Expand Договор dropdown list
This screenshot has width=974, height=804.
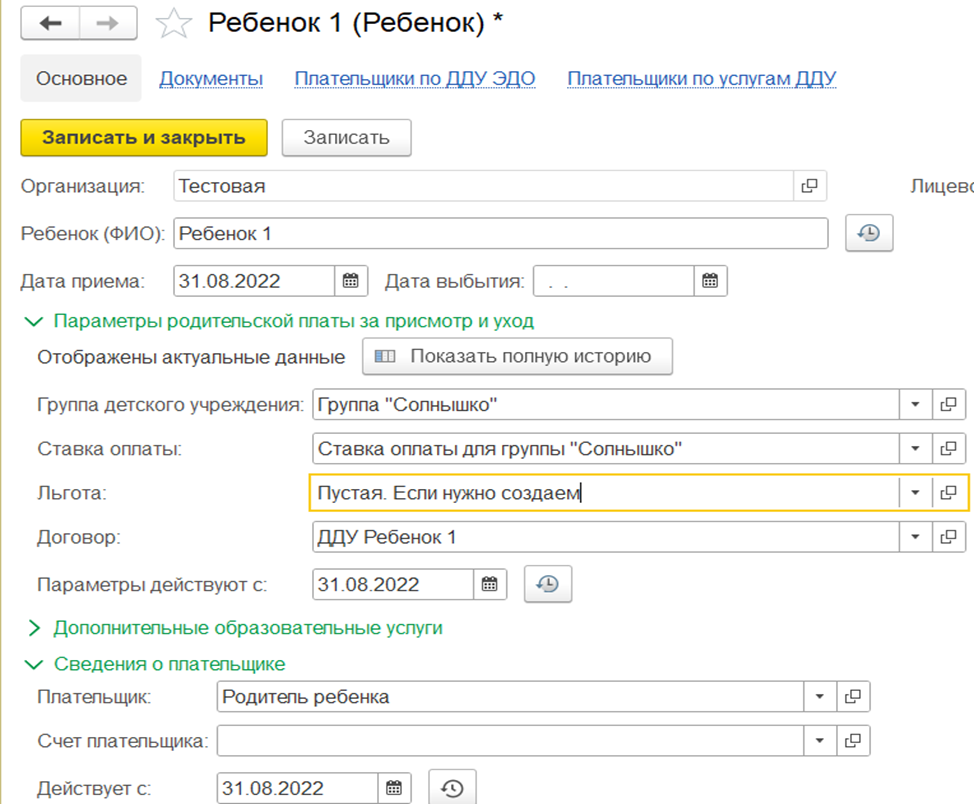[x=916, y=537]
